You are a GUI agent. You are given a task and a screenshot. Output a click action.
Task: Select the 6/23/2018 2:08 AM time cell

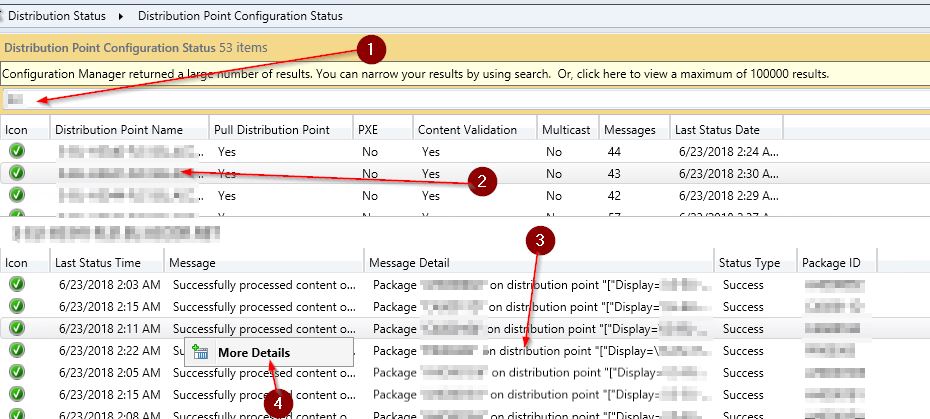[x=110, y=415]
